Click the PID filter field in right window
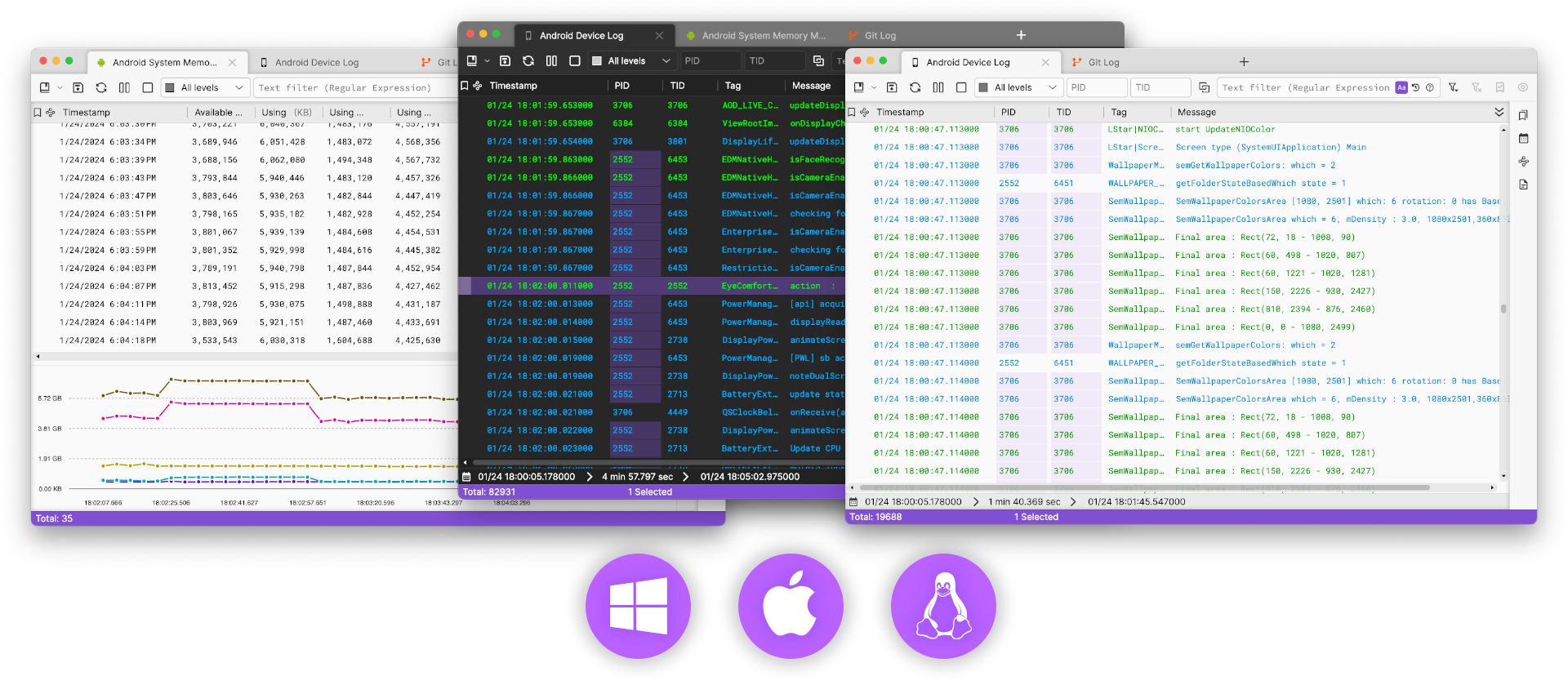1568x694 pixels. point(1096,87)
